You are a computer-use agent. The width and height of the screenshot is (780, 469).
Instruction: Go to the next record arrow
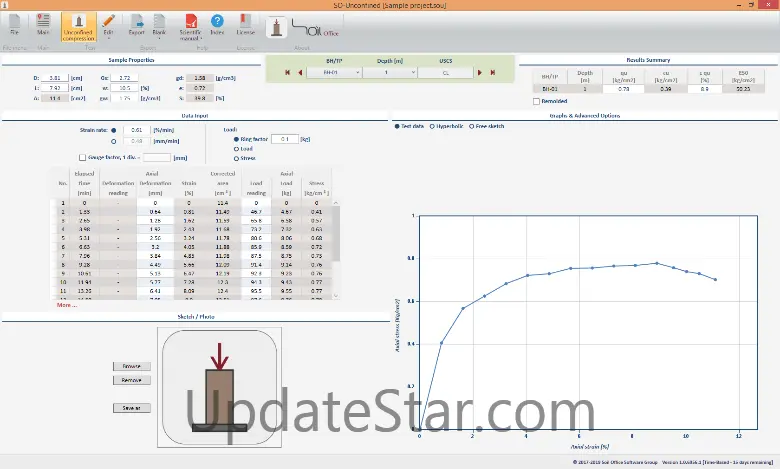pos(480,73)
